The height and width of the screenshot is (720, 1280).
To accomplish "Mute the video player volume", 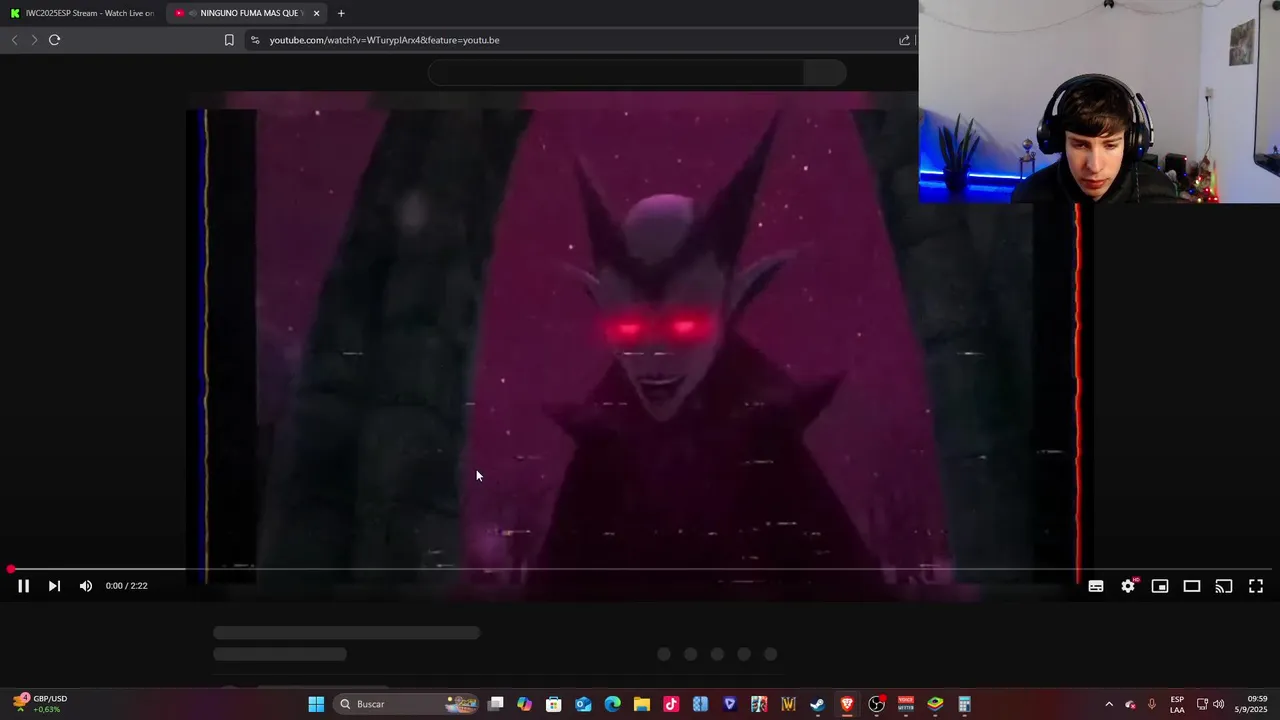I will tap(86, 586).
